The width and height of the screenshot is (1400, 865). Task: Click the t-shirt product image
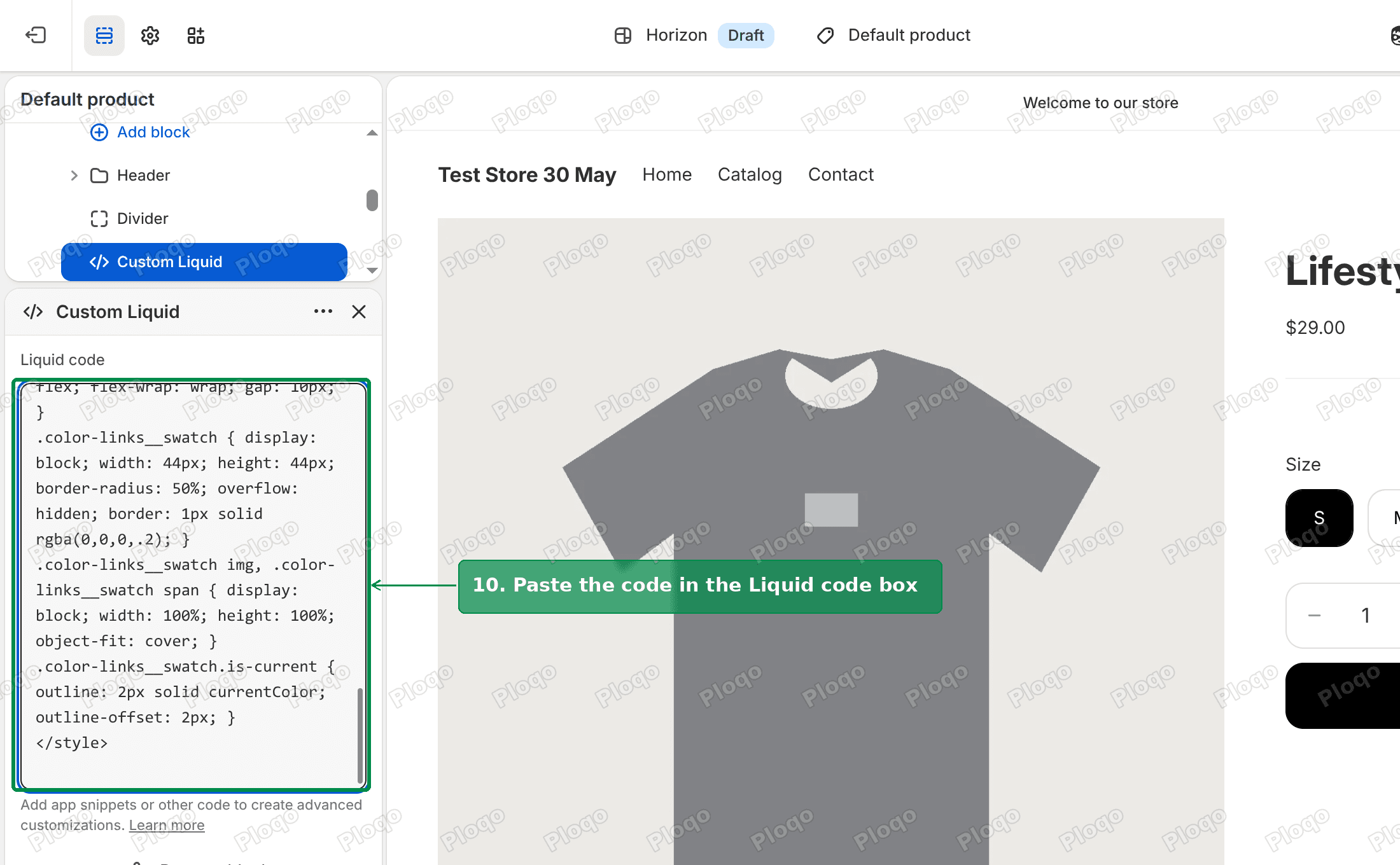point(830,541)
